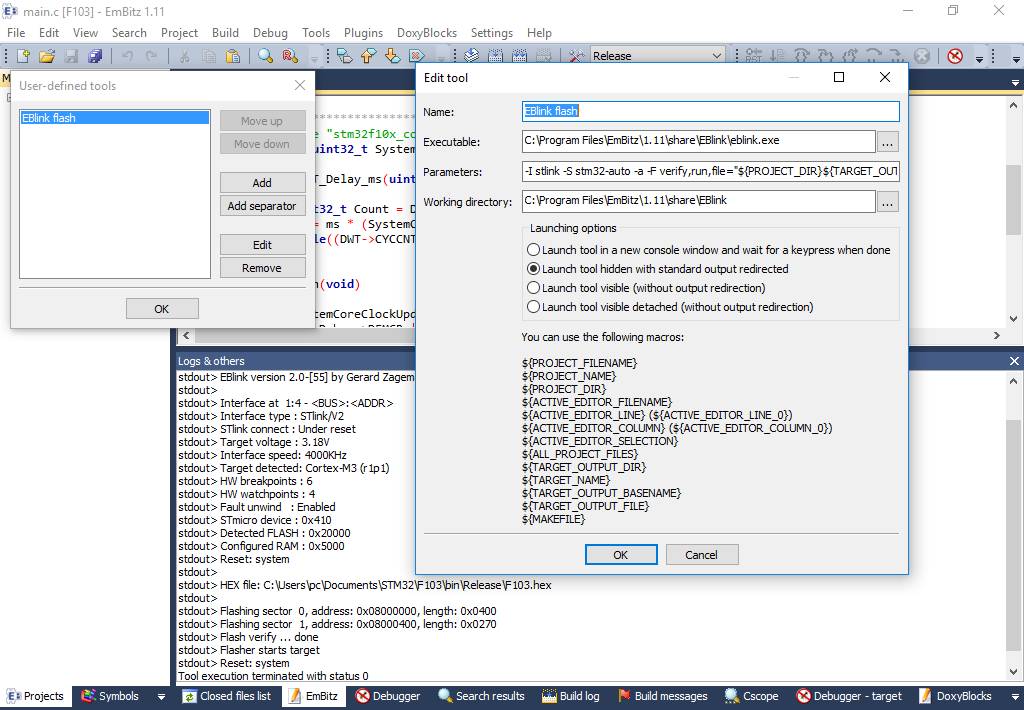1024x710 pixels.
Task: Click the Parameters input field
Action: coord(711,171)
